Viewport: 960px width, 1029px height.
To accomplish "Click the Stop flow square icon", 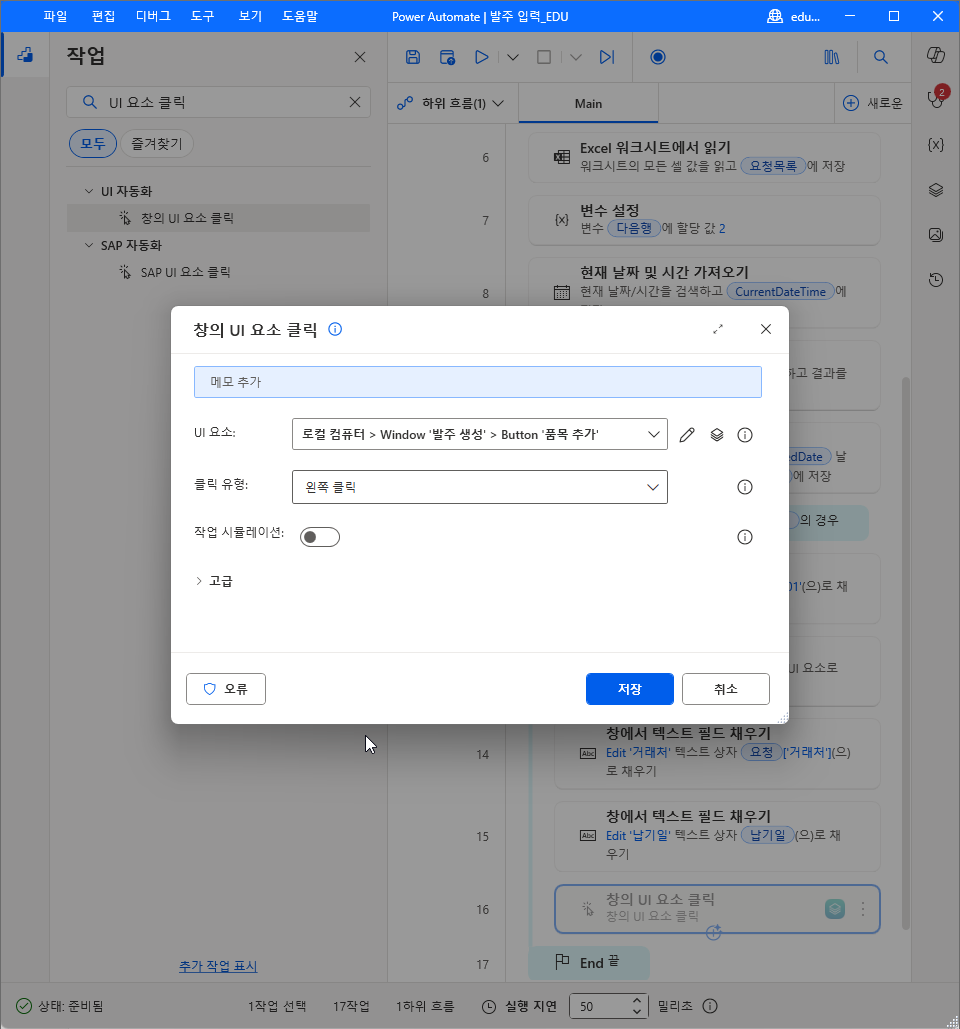I will click(544, 57).
